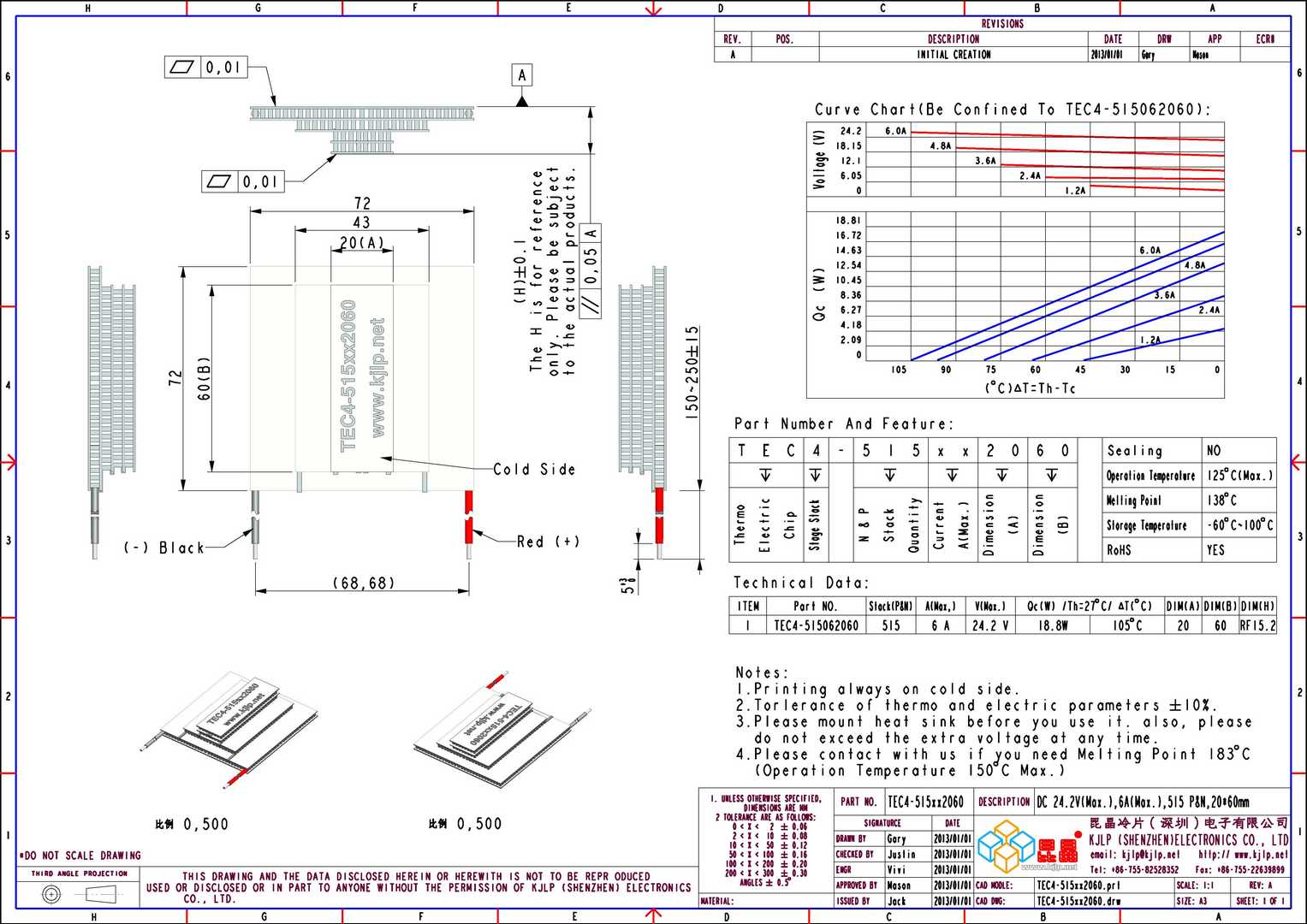The width and height of the screenshot is (1307, 924).
Task: Click the arrow above Thermo Electric Chip label
Action: point(765,475)
